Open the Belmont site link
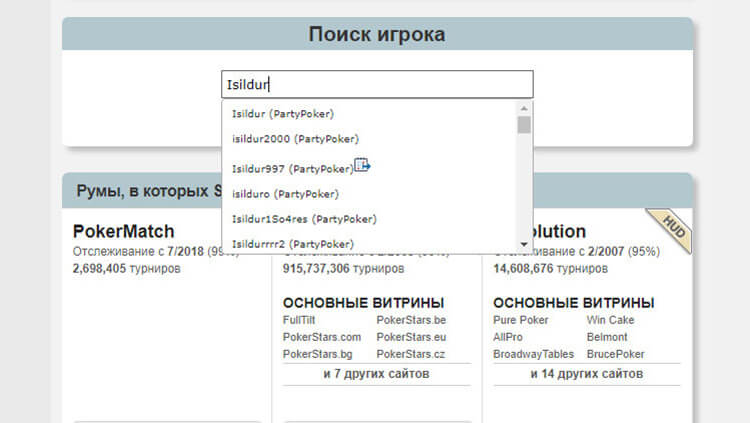750x423 pixels. pyautogui.click(x=607, y=337)
